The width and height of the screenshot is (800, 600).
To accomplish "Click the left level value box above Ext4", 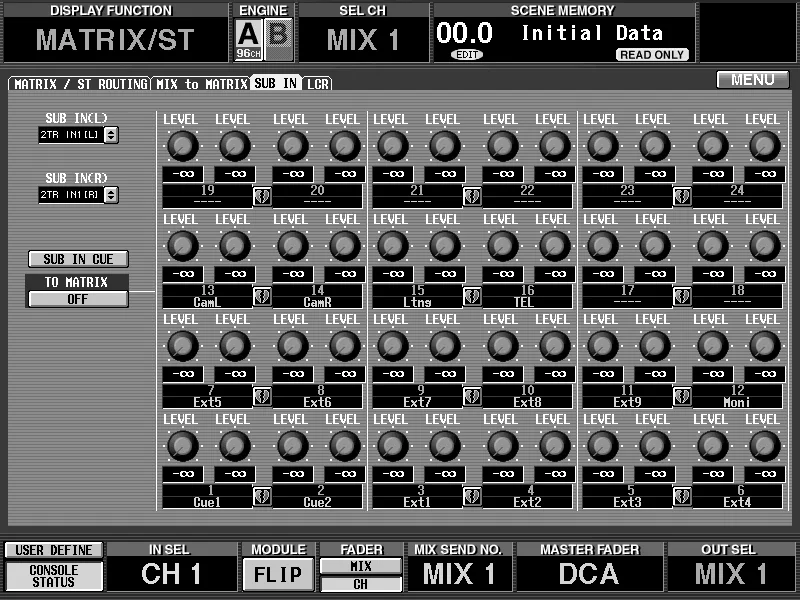I will tap(713, 474).
